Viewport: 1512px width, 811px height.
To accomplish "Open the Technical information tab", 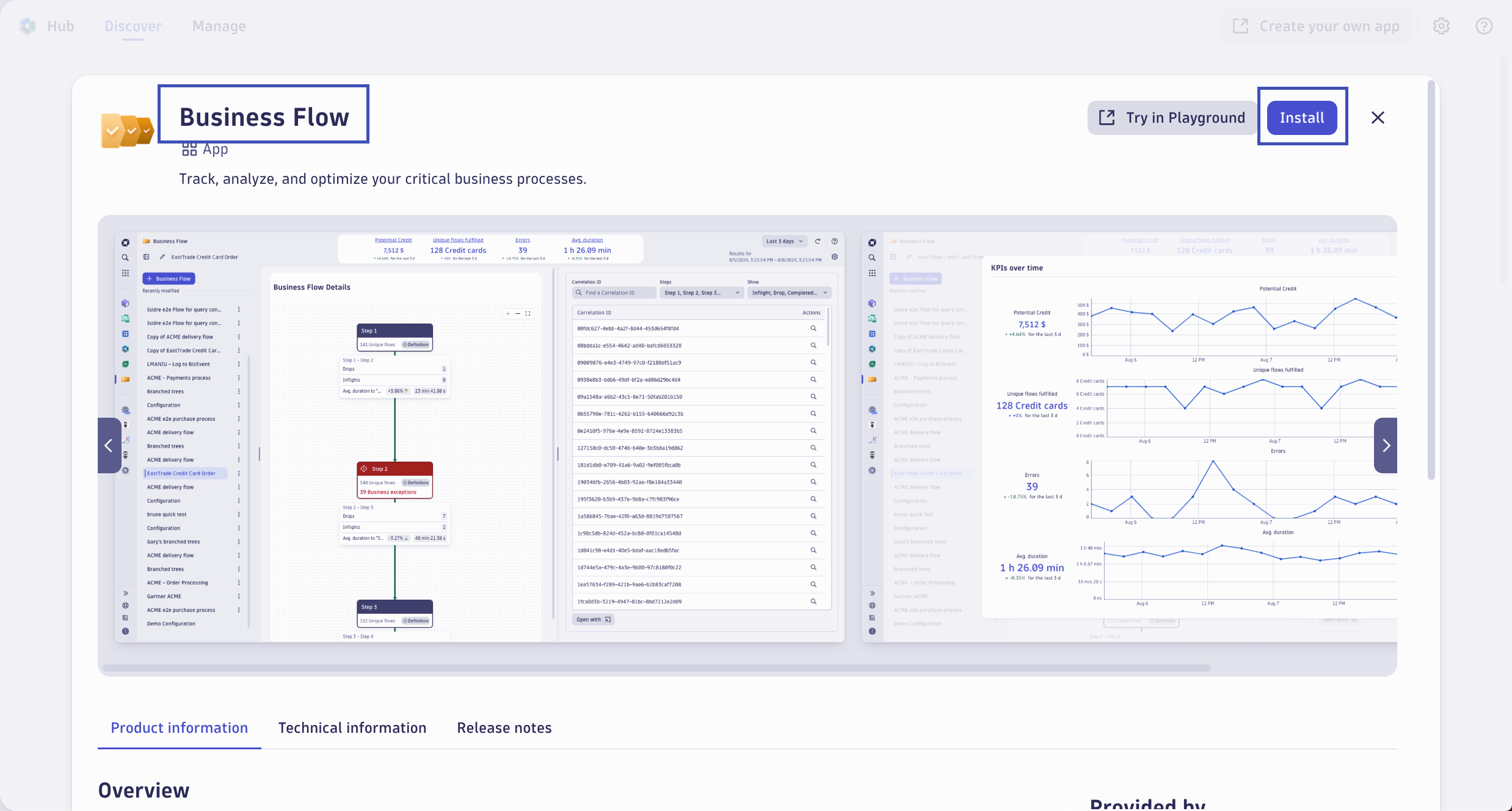I will pyautogui.click(x=352, y=728).
